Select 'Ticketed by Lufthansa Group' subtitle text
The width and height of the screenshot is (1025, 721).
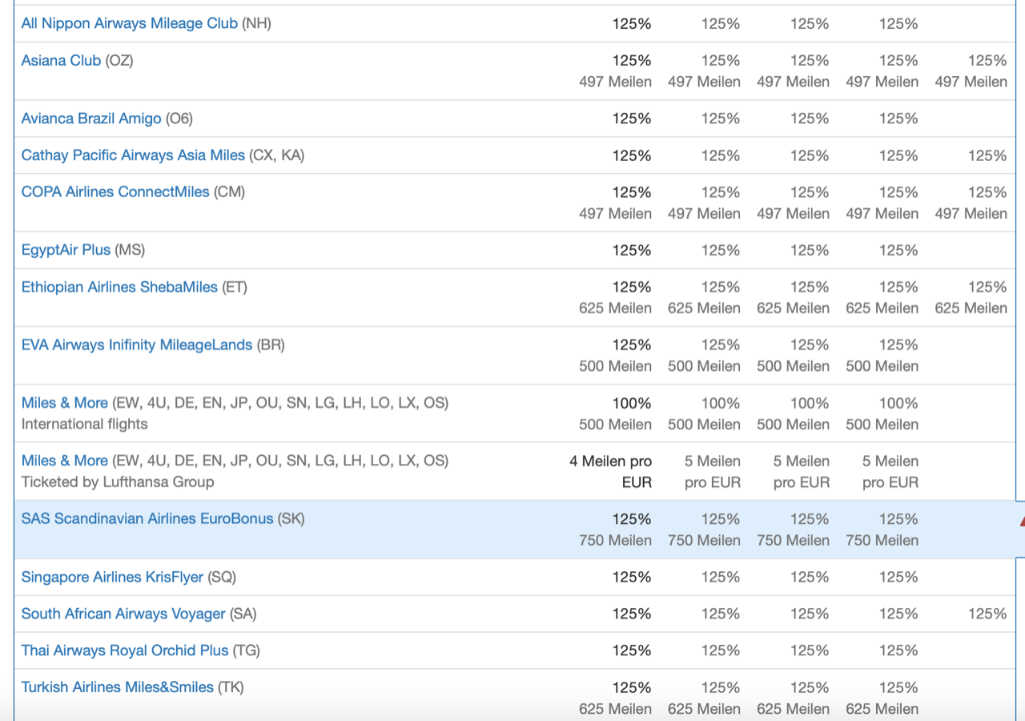pos(118,482)
